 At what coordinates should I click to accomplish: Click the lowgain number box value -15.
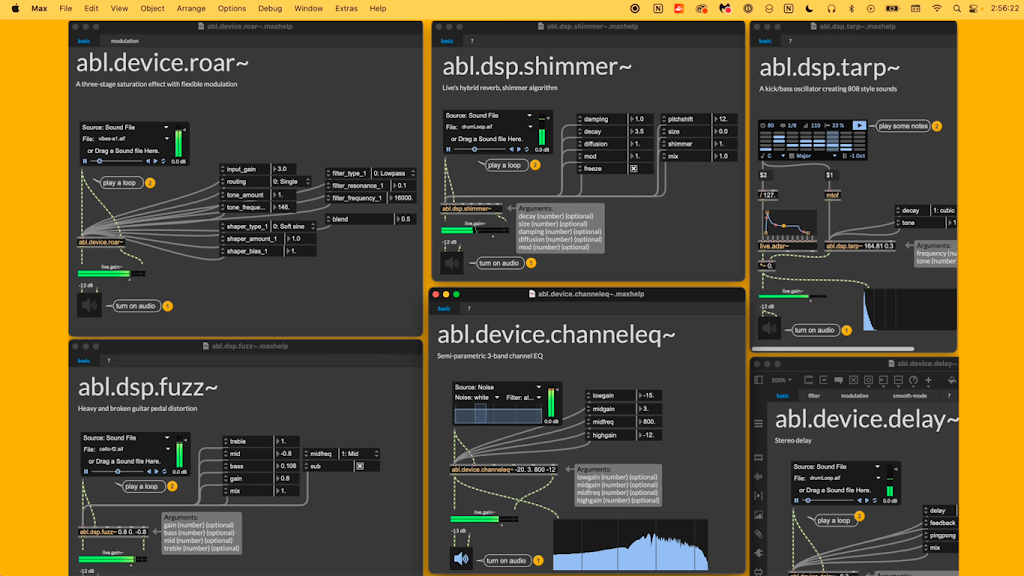click(649, 395)
